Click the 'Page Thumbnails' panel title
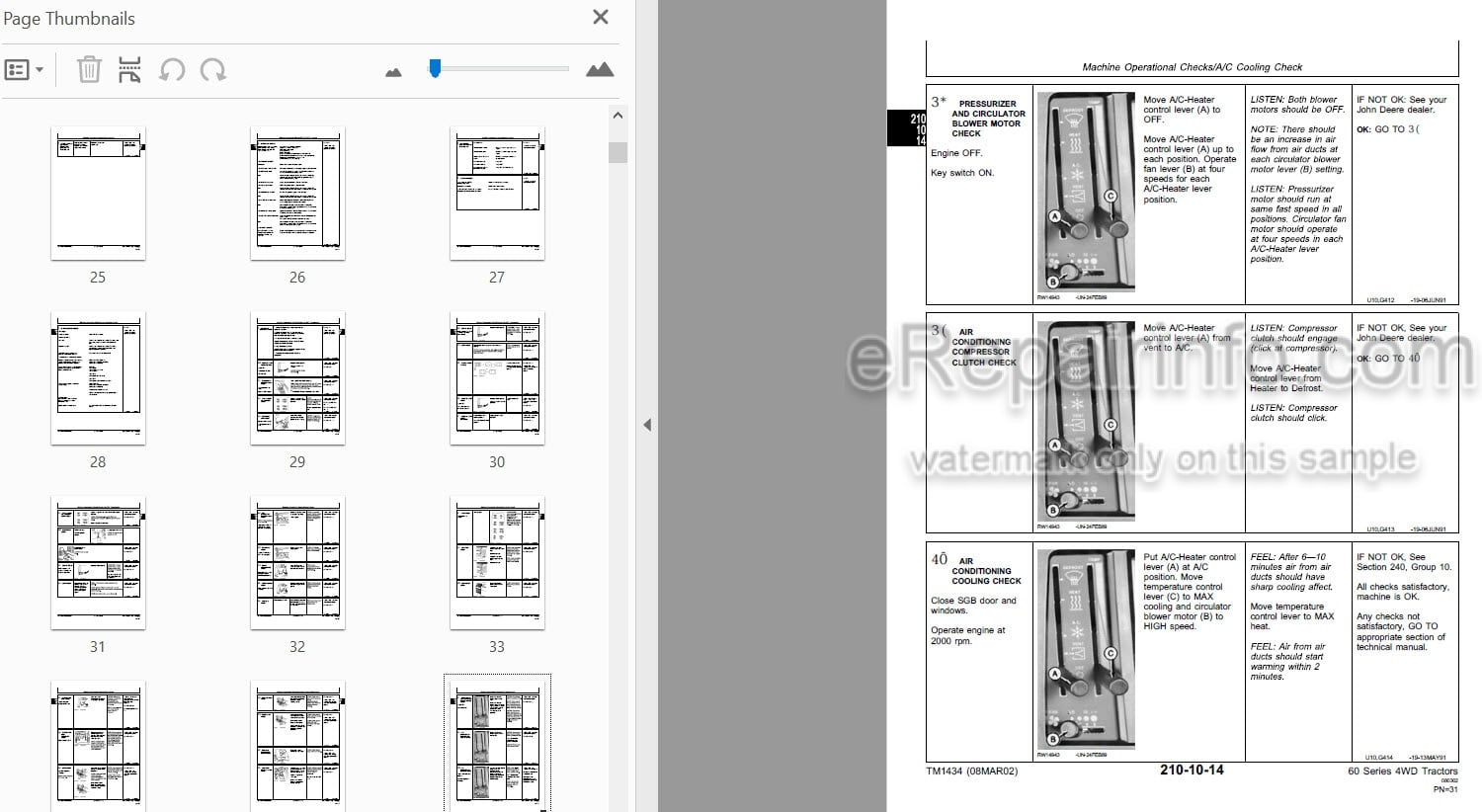 click(69, 18)
